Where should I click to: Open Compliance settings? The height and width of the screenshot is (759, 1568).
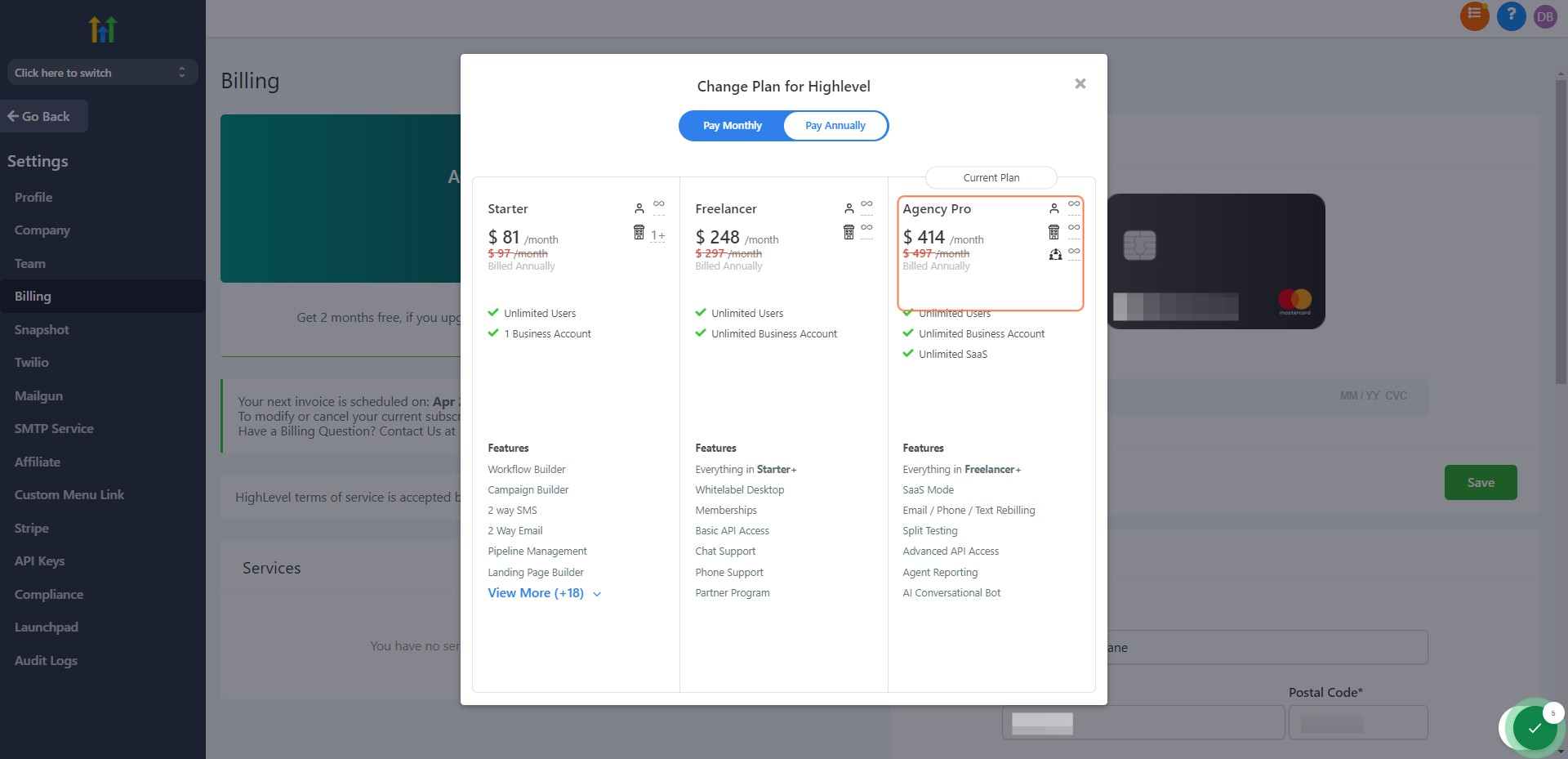[x=49, y=594]
